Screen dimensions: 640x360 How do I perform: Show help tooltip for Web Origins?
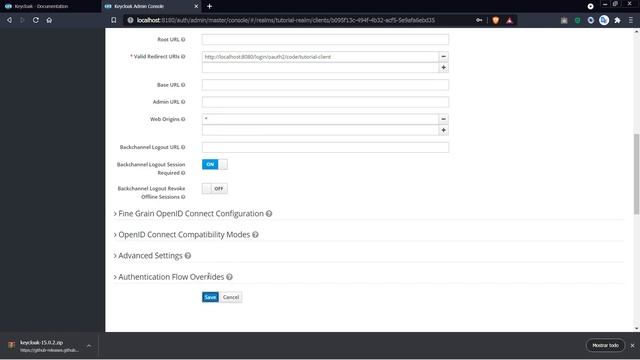tap(183, 119)
